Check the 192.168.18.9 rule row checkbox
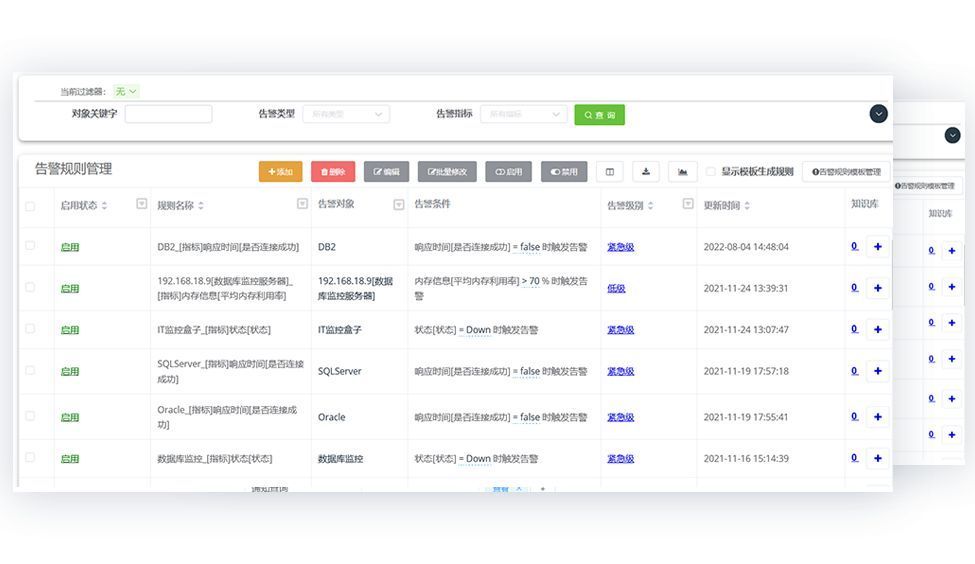Image resolution: width=975 pixels, height=564 pixels. pyautogui.click(x=30, y=287)
